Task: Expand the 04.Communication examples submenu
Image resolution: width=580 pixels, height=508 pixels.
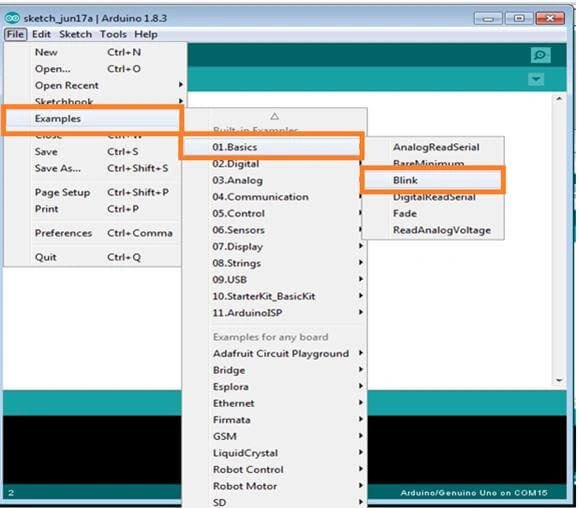Action: [274, 197]
